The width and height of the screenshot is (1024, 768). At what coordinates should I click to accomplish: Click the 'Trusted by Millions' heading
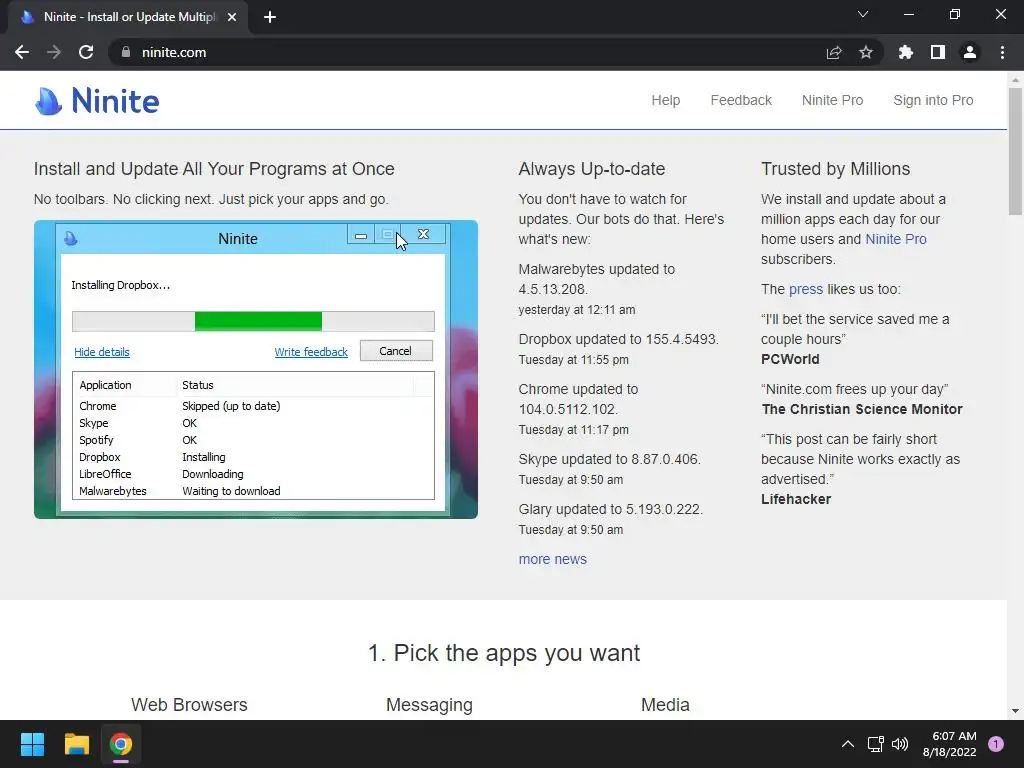tap(835, 168)
